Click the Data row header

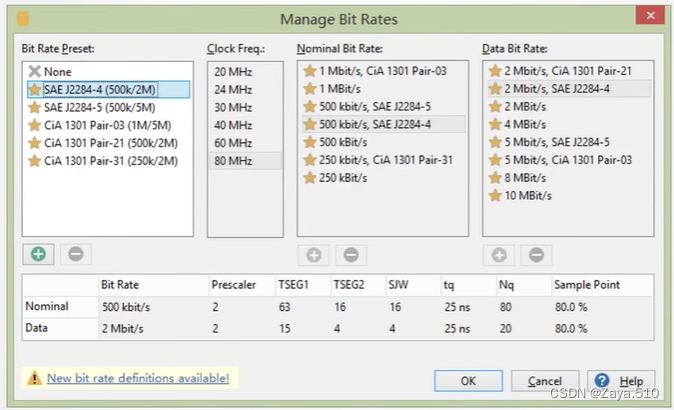click(x=61, y=328)
